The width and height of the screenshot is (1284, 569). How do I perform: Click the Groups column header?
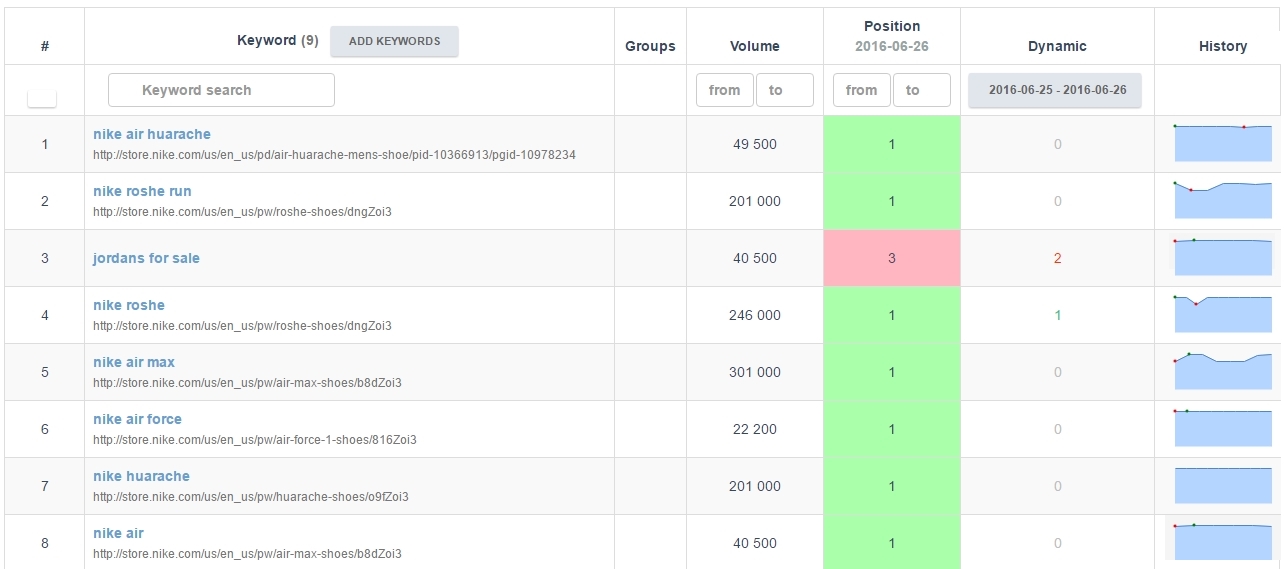click(x=650, y=46)
